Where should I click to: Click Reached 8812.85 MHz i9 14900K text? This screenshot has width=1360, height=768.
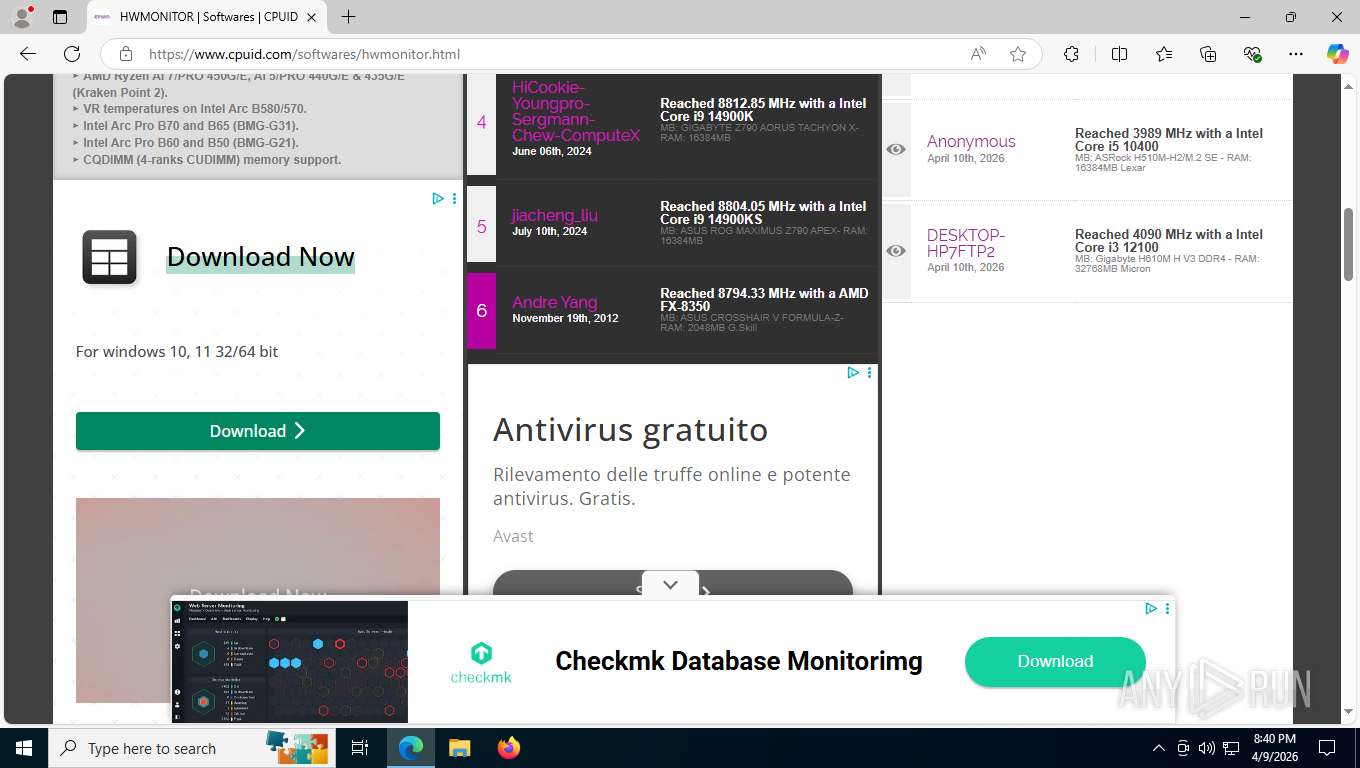click(x=763, y=110)
